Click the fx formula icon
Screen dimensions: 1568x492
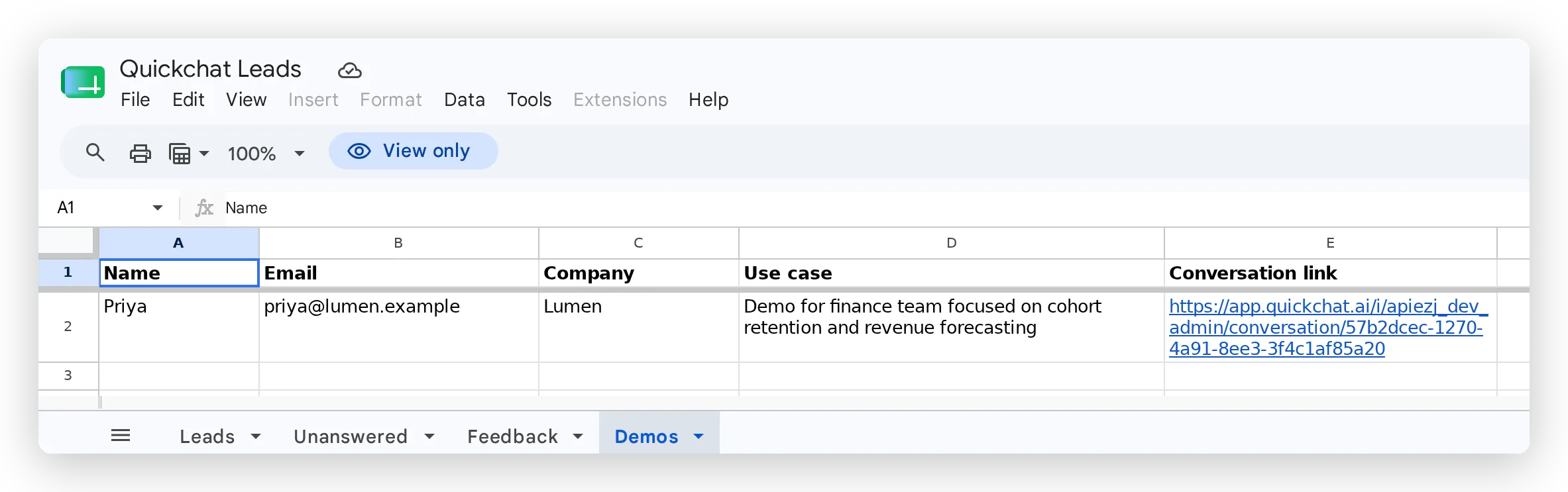pyautogui.click(x=204, y=208)
